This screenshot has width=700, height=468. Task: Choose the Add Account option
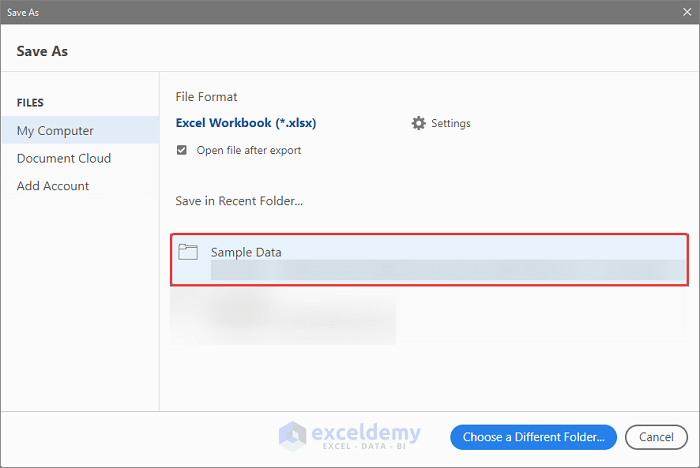[x=53, y=186]
